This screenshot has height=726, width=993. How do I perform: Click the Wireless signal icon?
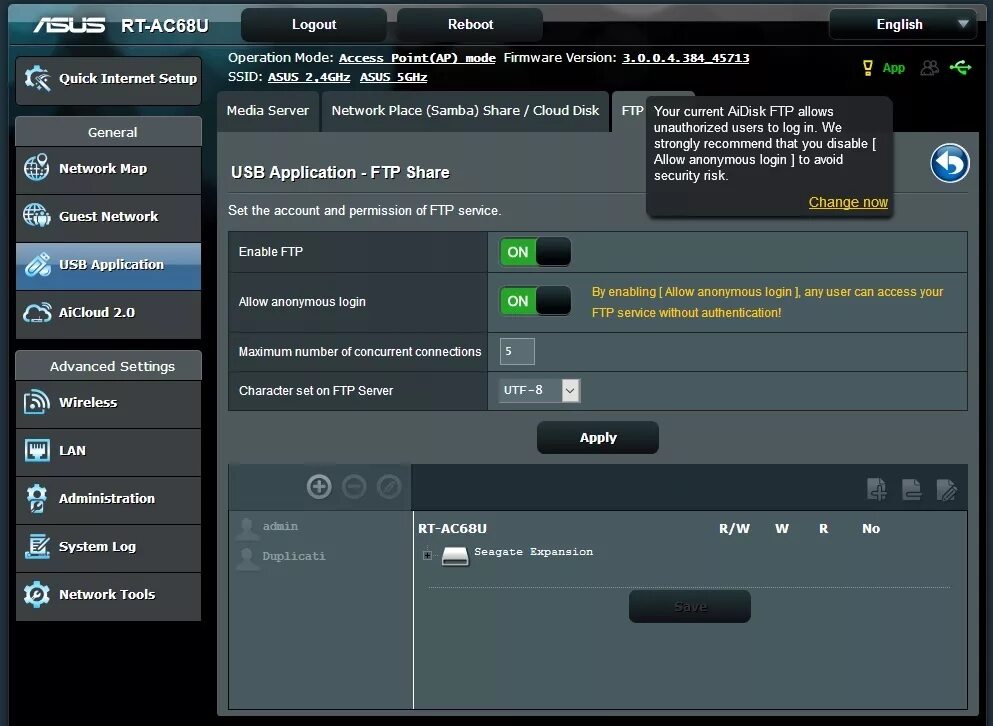point(37,402)
